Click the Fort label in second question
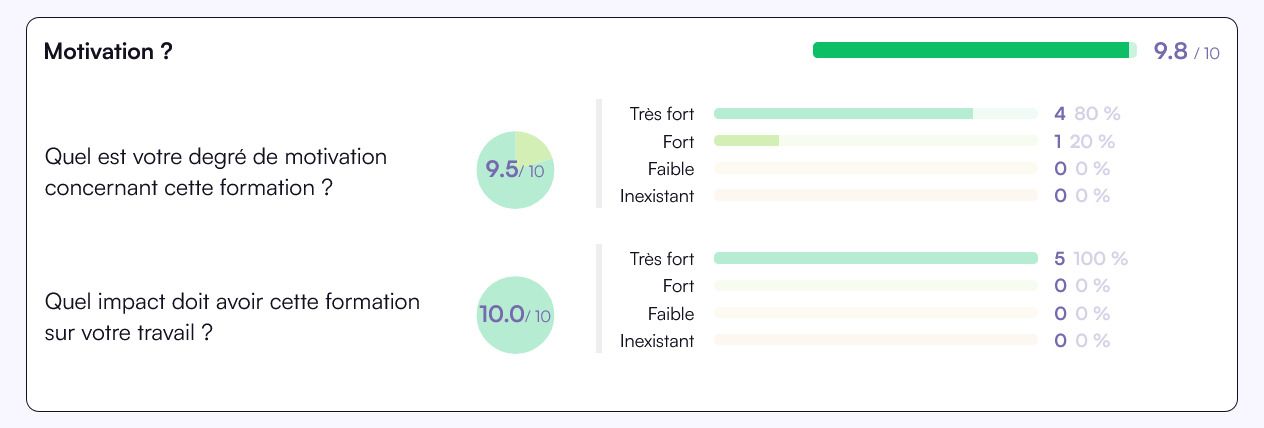This screenshot has height=428, width=1264. point(678,286)
